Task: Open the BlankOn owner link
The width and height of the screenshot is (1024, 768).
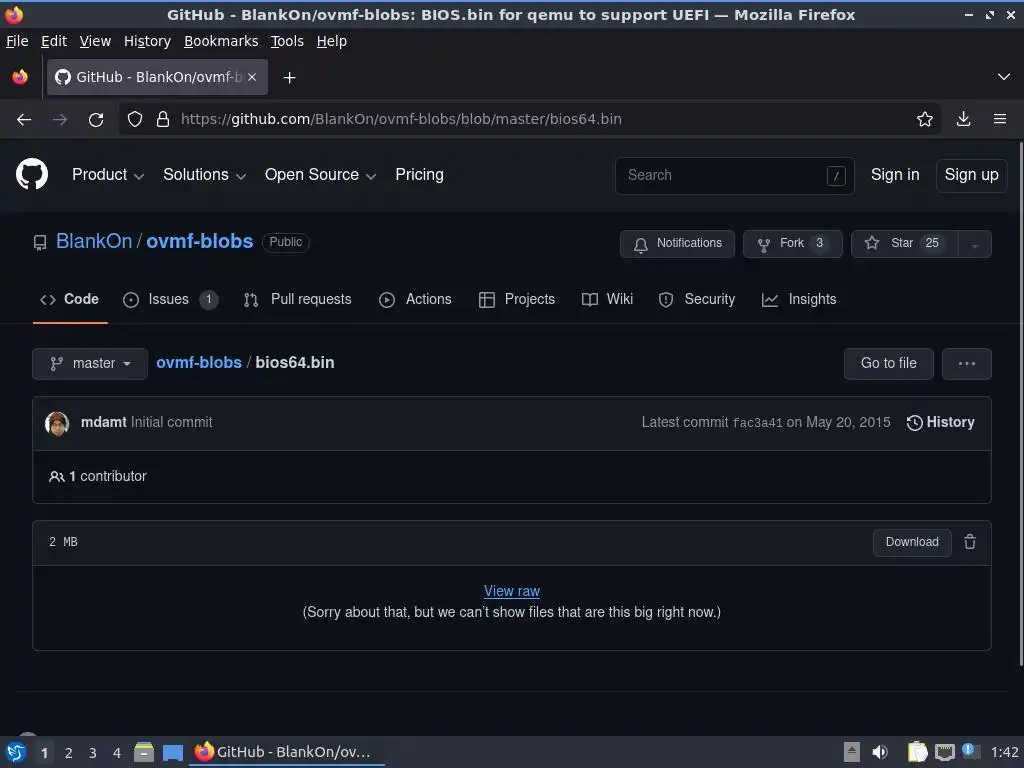Action: point(94,241)
